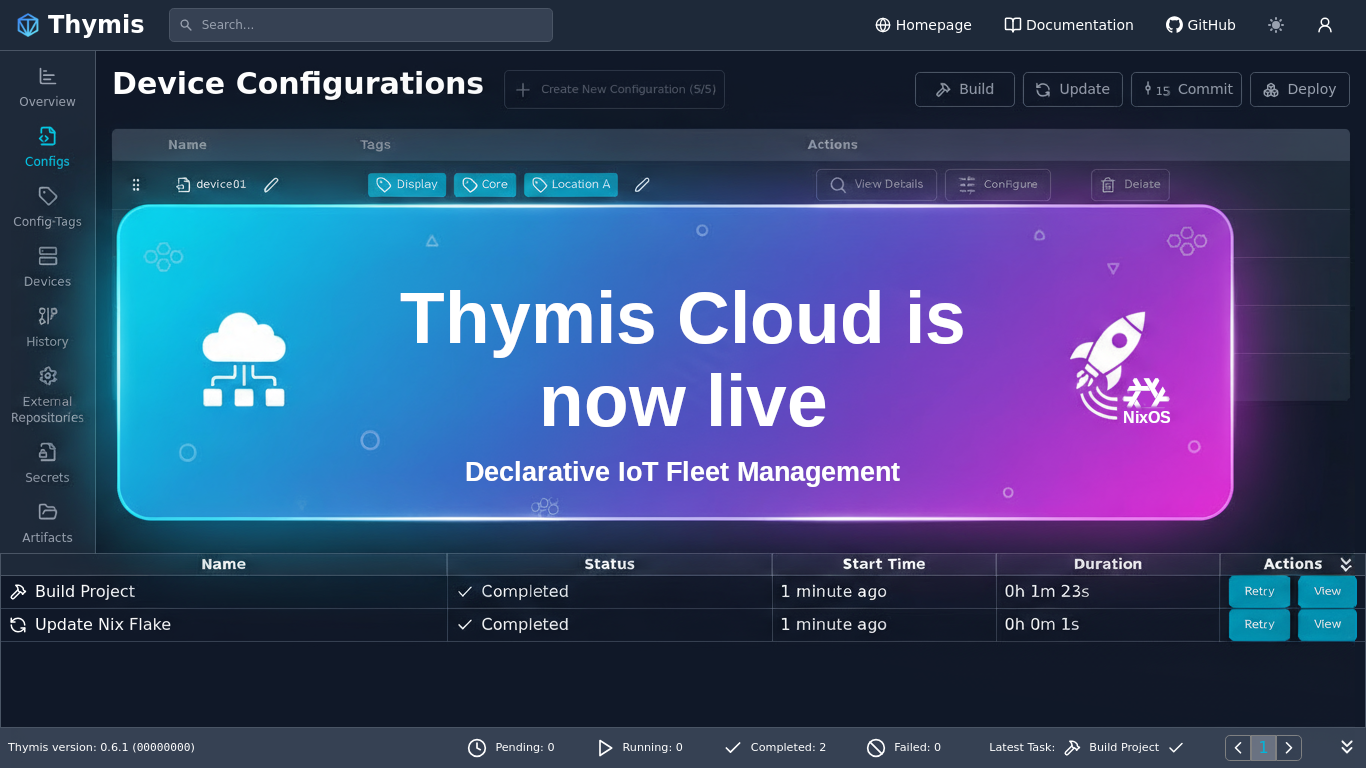The height and width of the screenshot is (768, 1366).
Task: Click View Details for device01
Action: pyautogui.click(x=876, y=185)
